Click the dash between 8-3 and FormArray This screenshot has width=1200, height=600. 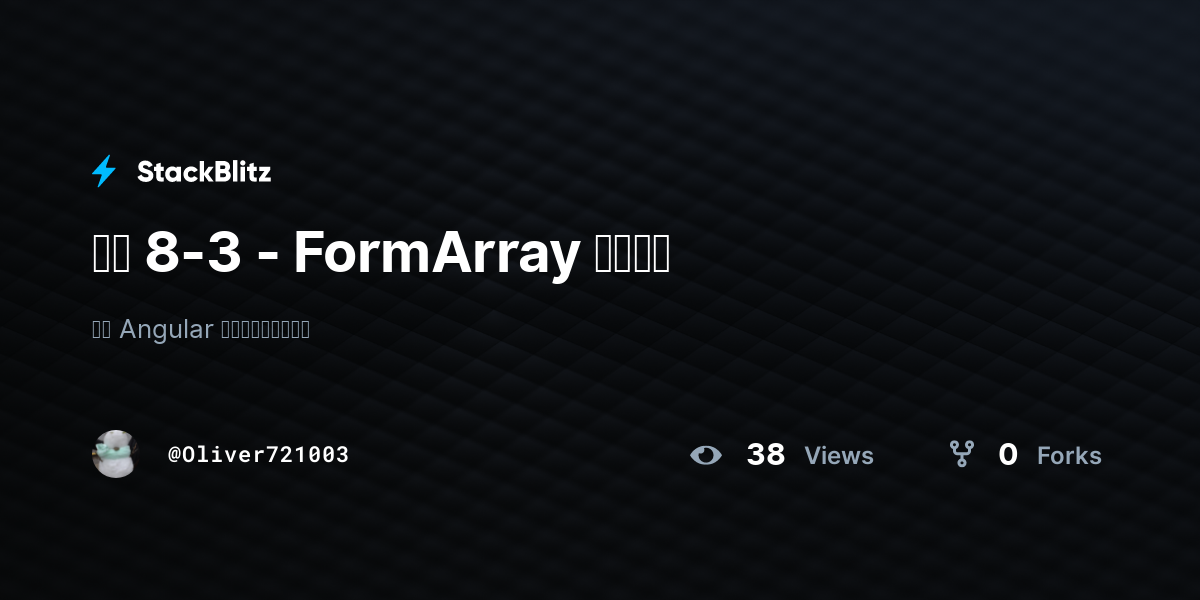tap(267, 256)
